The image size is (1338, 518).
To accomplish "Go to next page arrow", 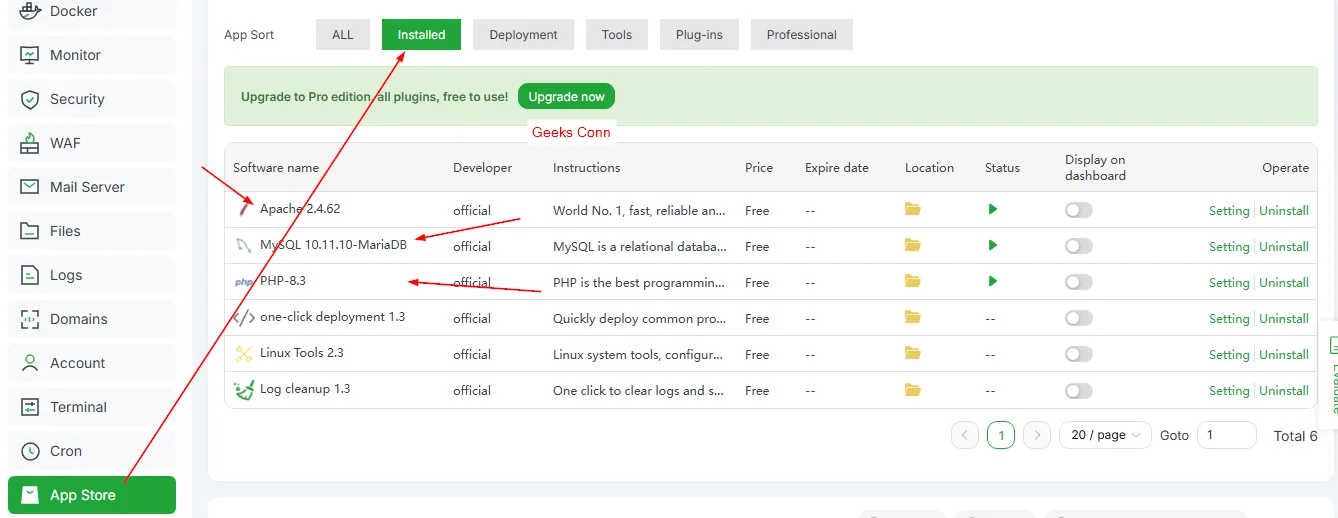I will (1037, 435).
